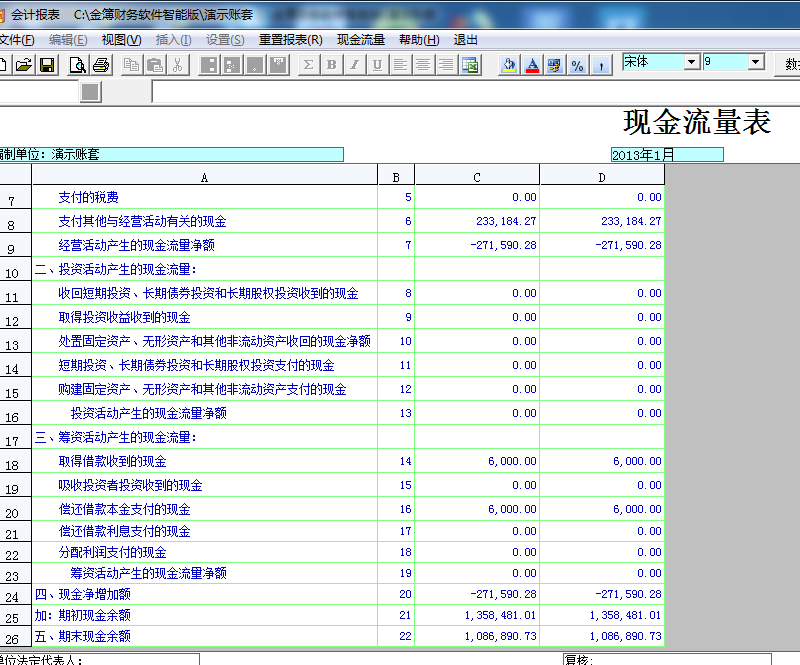This screenshot has height=665, width=800.
Task: Expand the 宋体 font dropdown
Action: coord(691,62)
